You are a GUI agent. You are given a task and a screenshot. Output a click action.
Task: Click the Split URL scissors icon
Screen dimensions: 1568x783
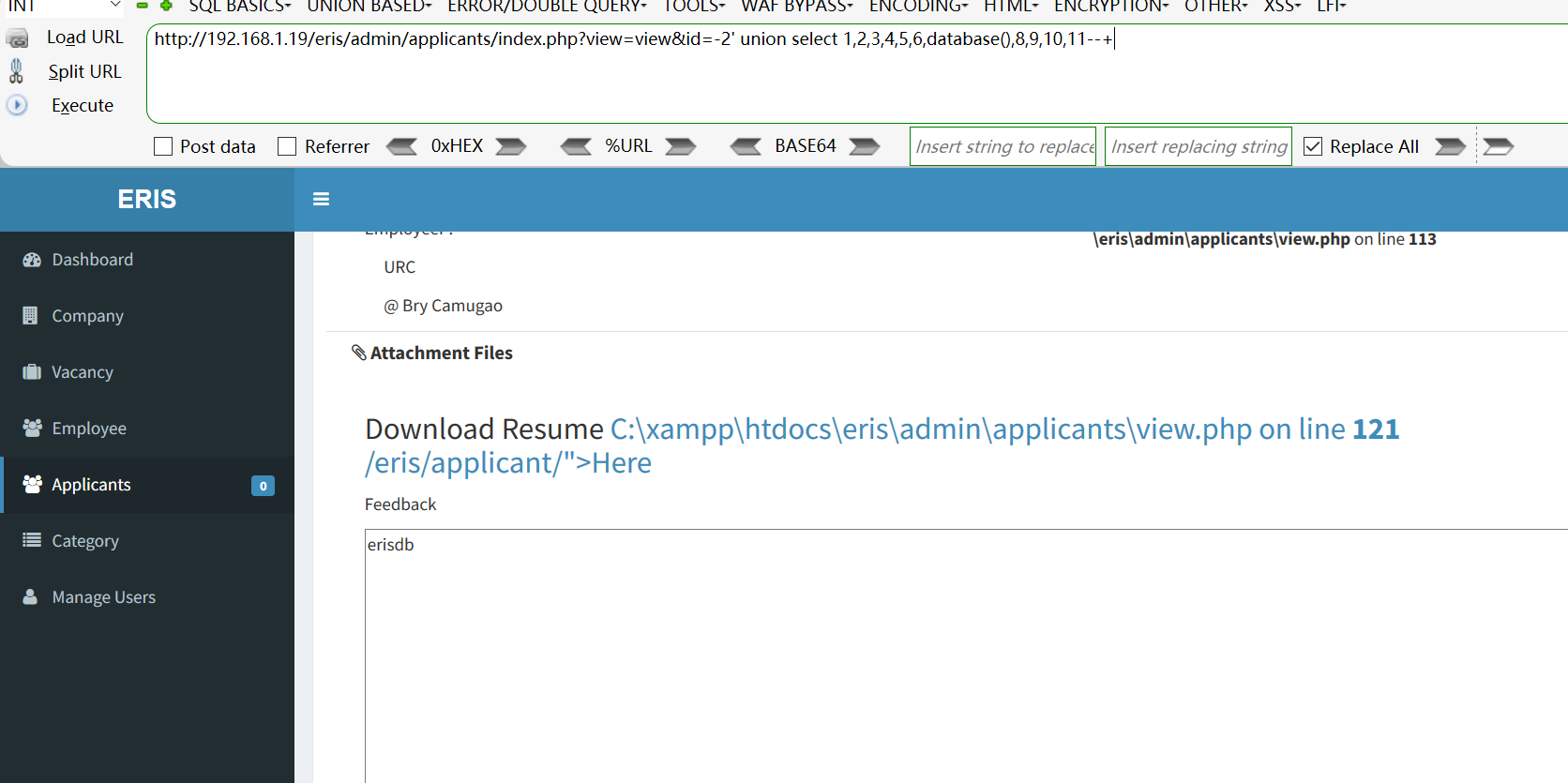[x=16, y=71]
